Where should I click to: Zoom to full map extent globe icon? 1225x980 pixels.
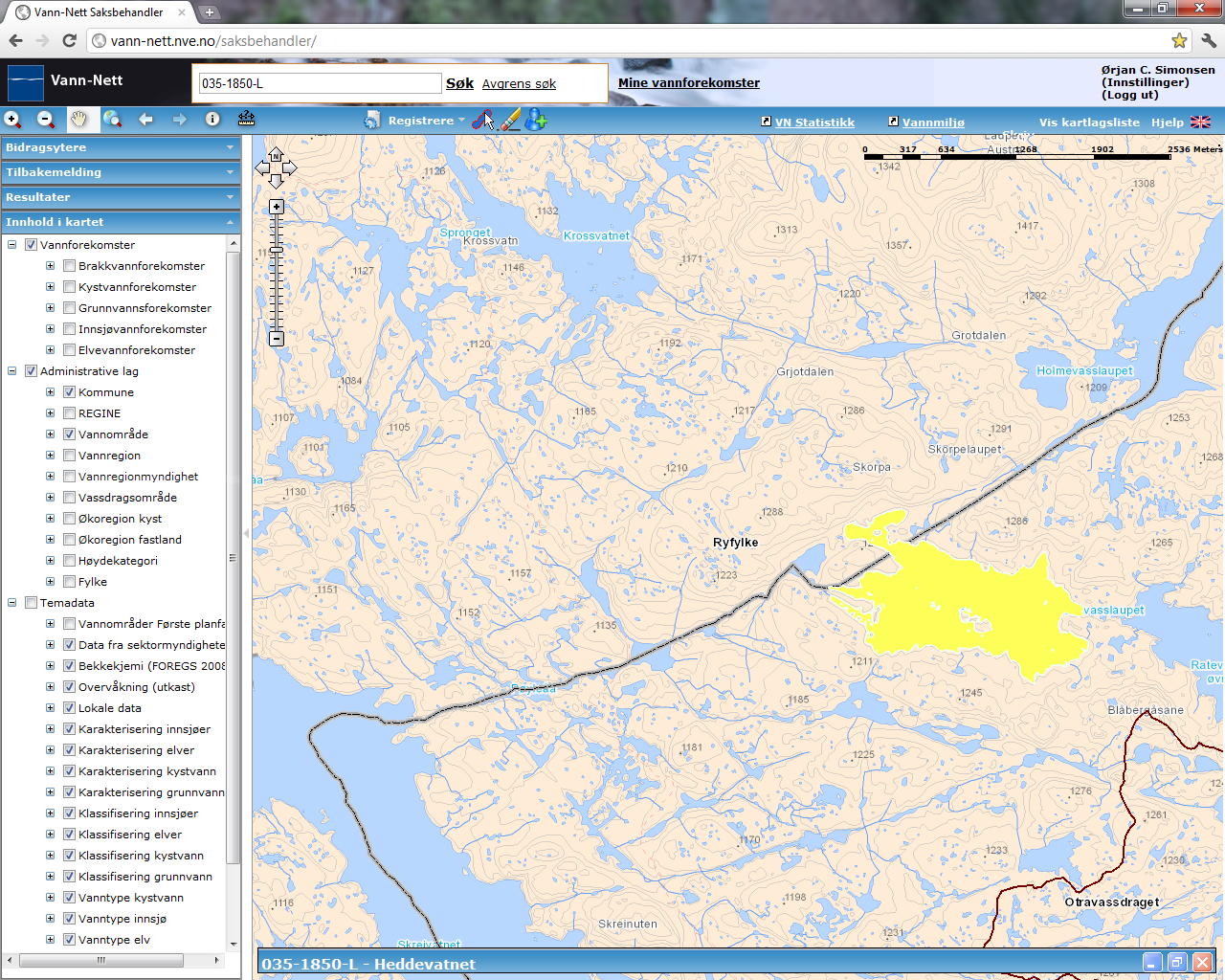coord(113,120)
